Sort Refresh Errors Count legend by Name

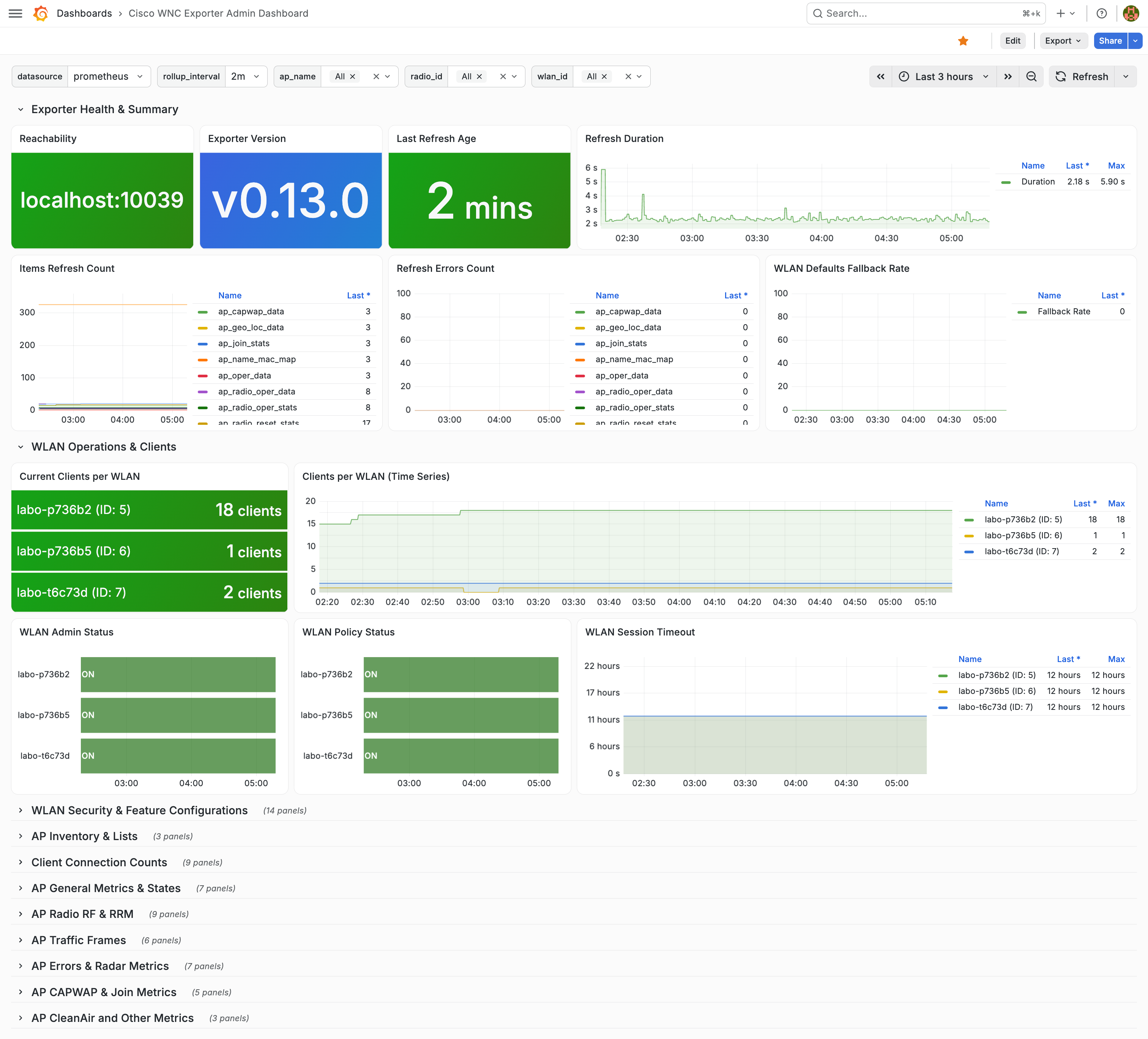(607, 295)
